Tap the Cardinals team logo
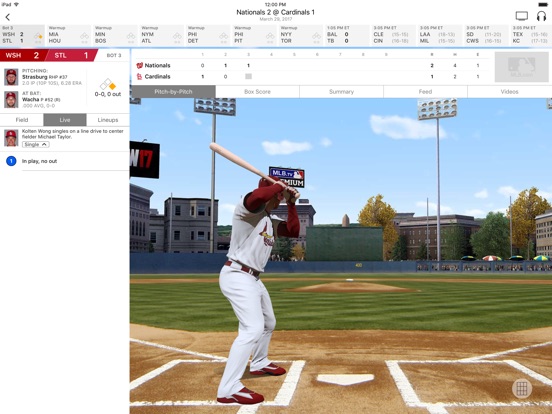 point(139,76)
